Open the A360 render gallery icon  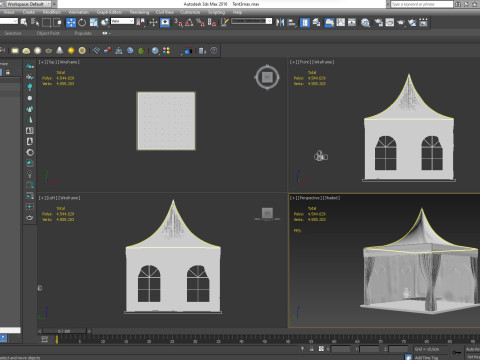tap(423, 22)
